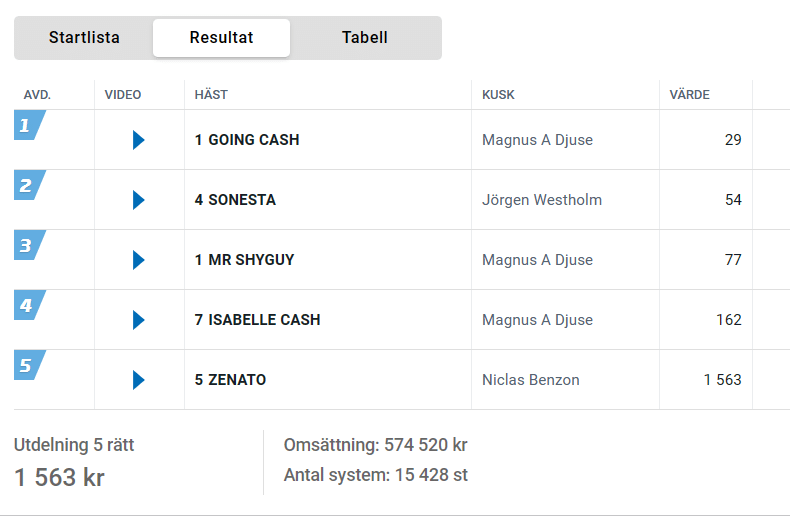Image resolution: width=790 pixels, height=516 pixels.
Task: Play video for race 2 Sonesta
Action: coord(138,200)
